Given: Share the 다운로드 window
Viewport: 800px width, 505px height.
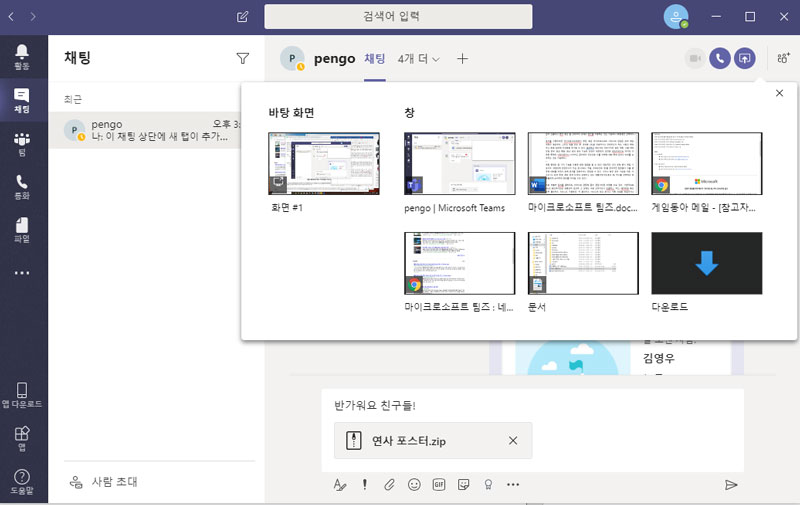Looking at the screenshot, I should coord(707,263).
